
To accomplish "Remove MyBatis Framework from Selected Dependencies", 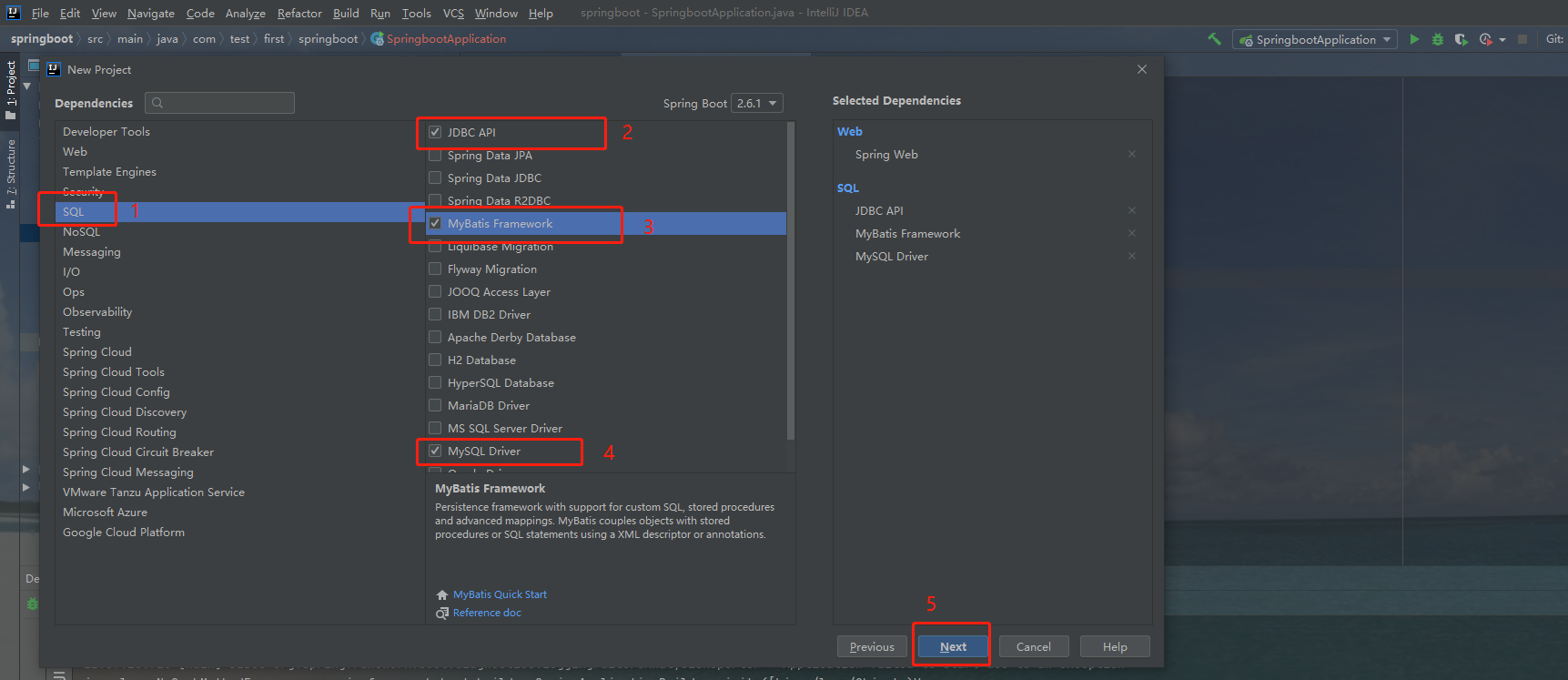I will point(1132,233).
